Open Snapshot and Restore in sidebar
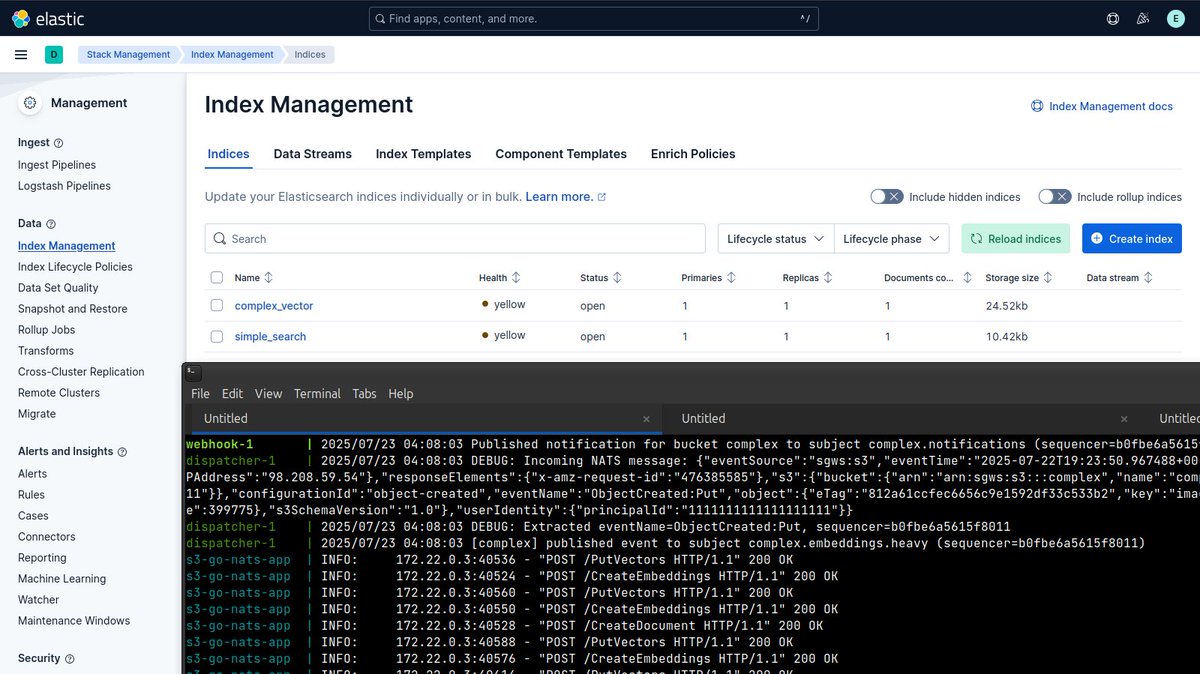The image size is (1200, 674). [x=73, y=309]
